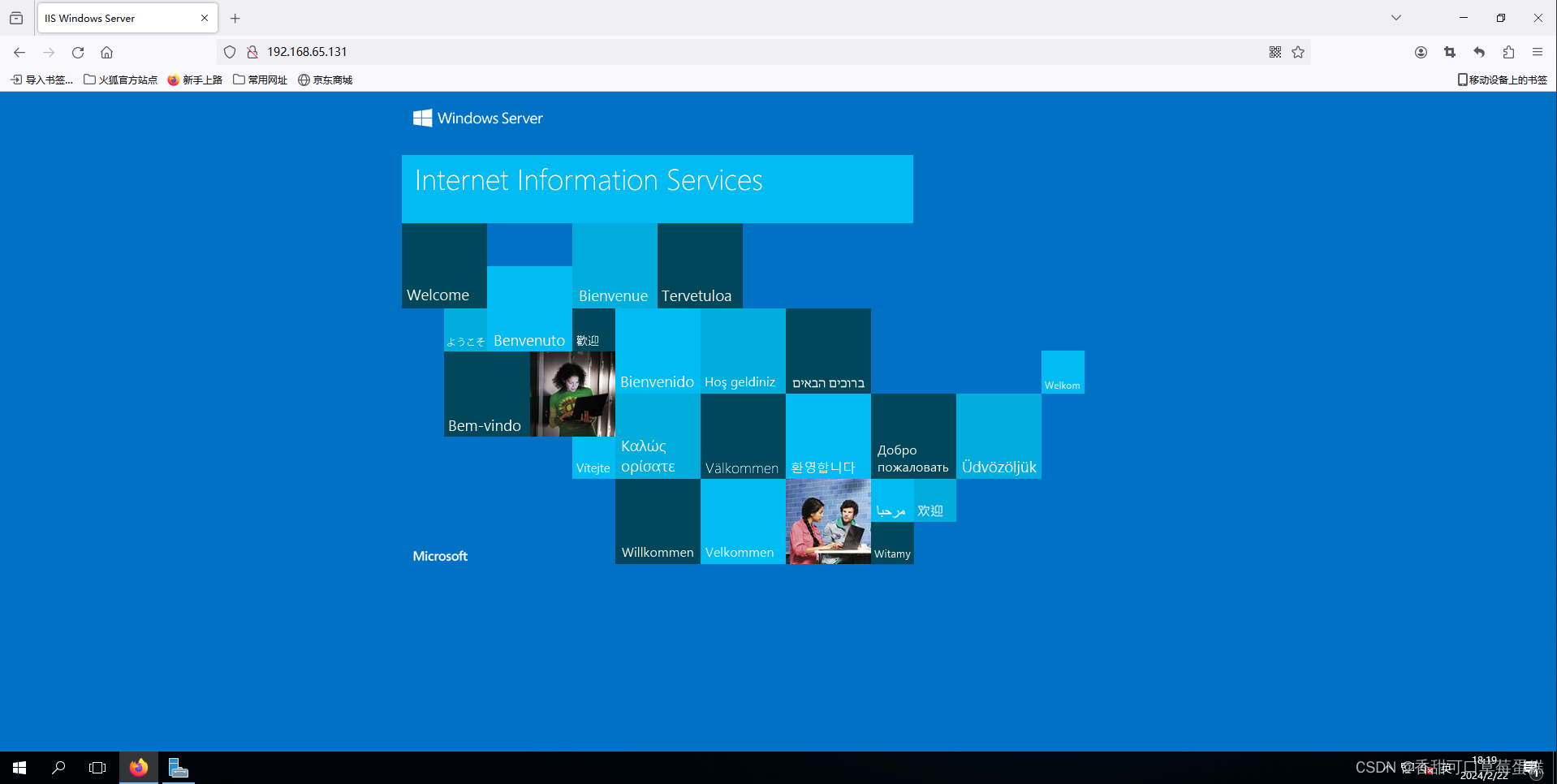Image resolution: width=1557 pixels, height=784 pixels.
Task: Click the Vitejte tile
Action: pyautogui.click(x=593, y=458)
